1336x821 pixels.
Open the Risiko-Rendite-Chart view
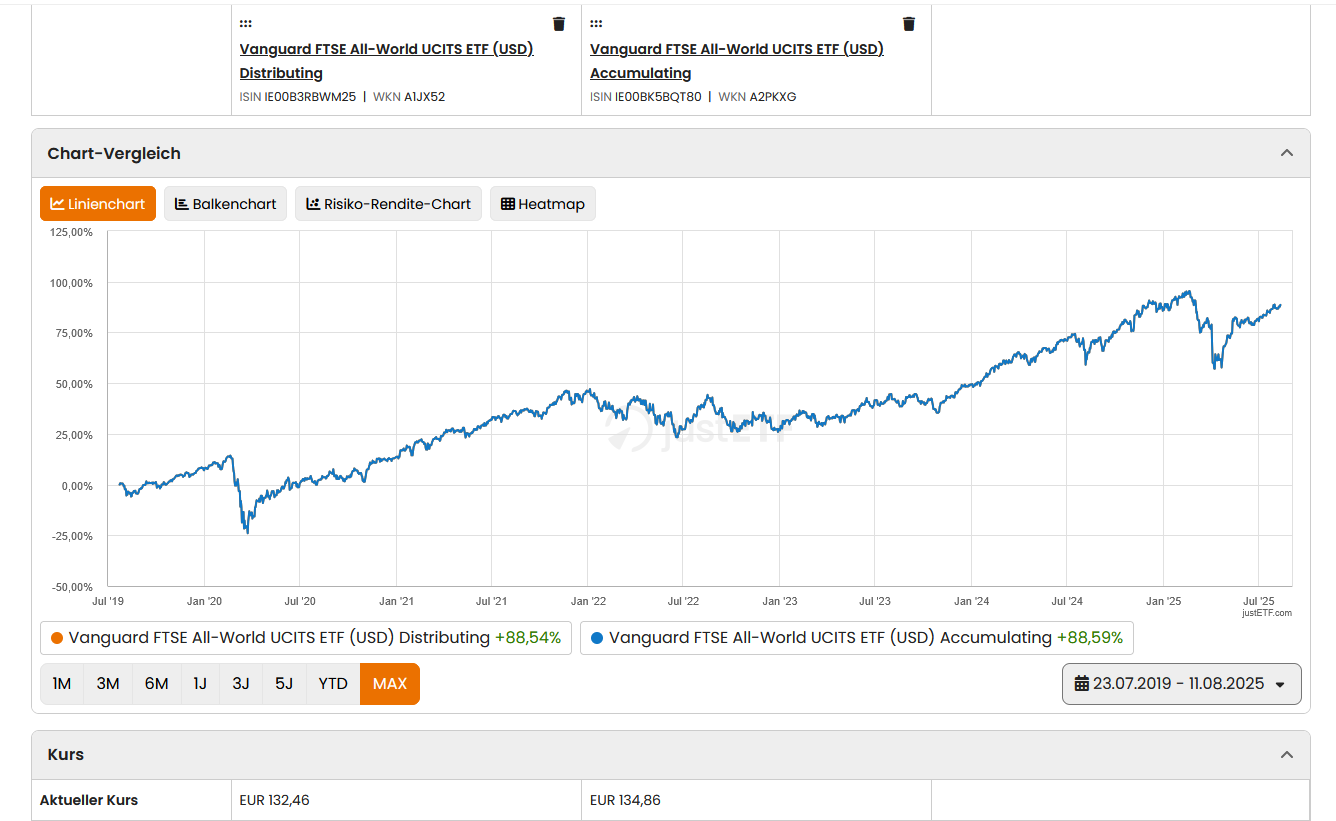click(388, 204)
